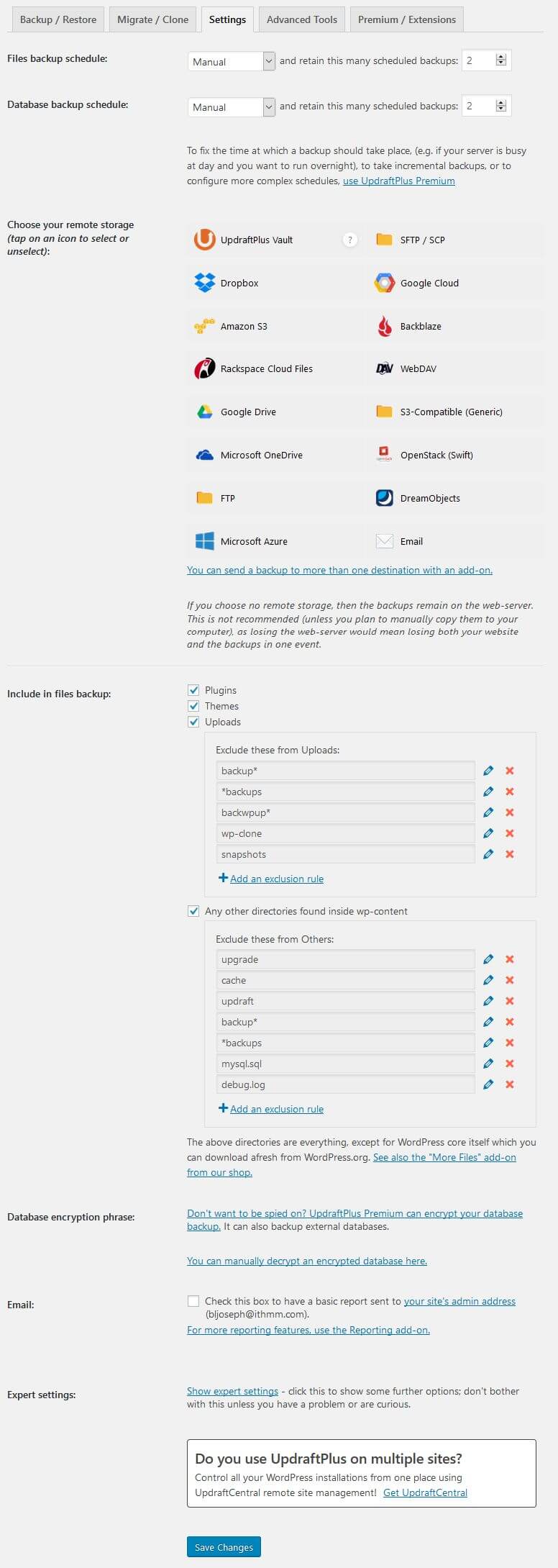The image size is (558, 1568).
Task: Click files retain backups number stepper
Action: (x=501, y=60)
